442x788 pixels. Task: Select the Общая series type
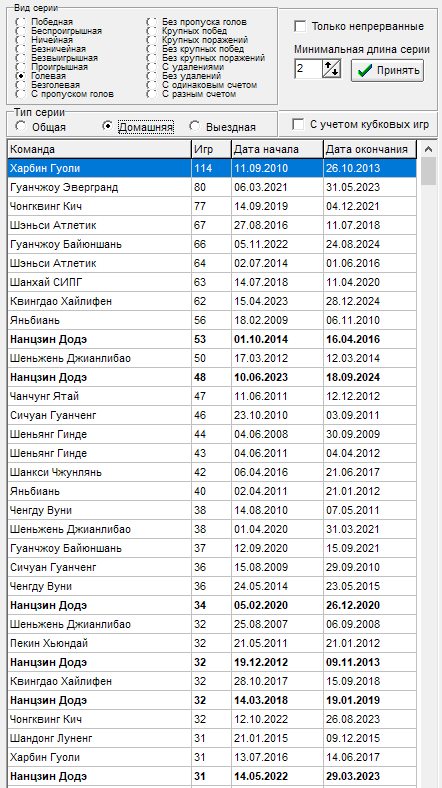pyautogui.click(x=21, y=126)
